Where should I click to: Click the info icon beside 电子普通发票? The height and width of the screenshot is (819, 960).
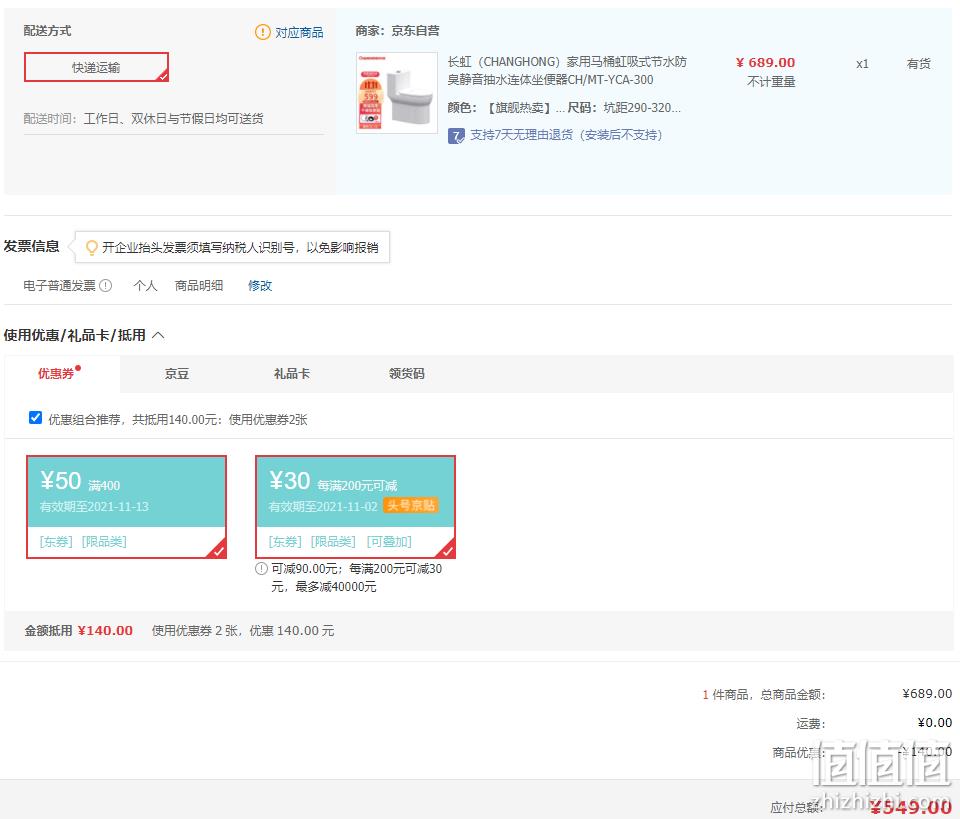coord(105,285)
